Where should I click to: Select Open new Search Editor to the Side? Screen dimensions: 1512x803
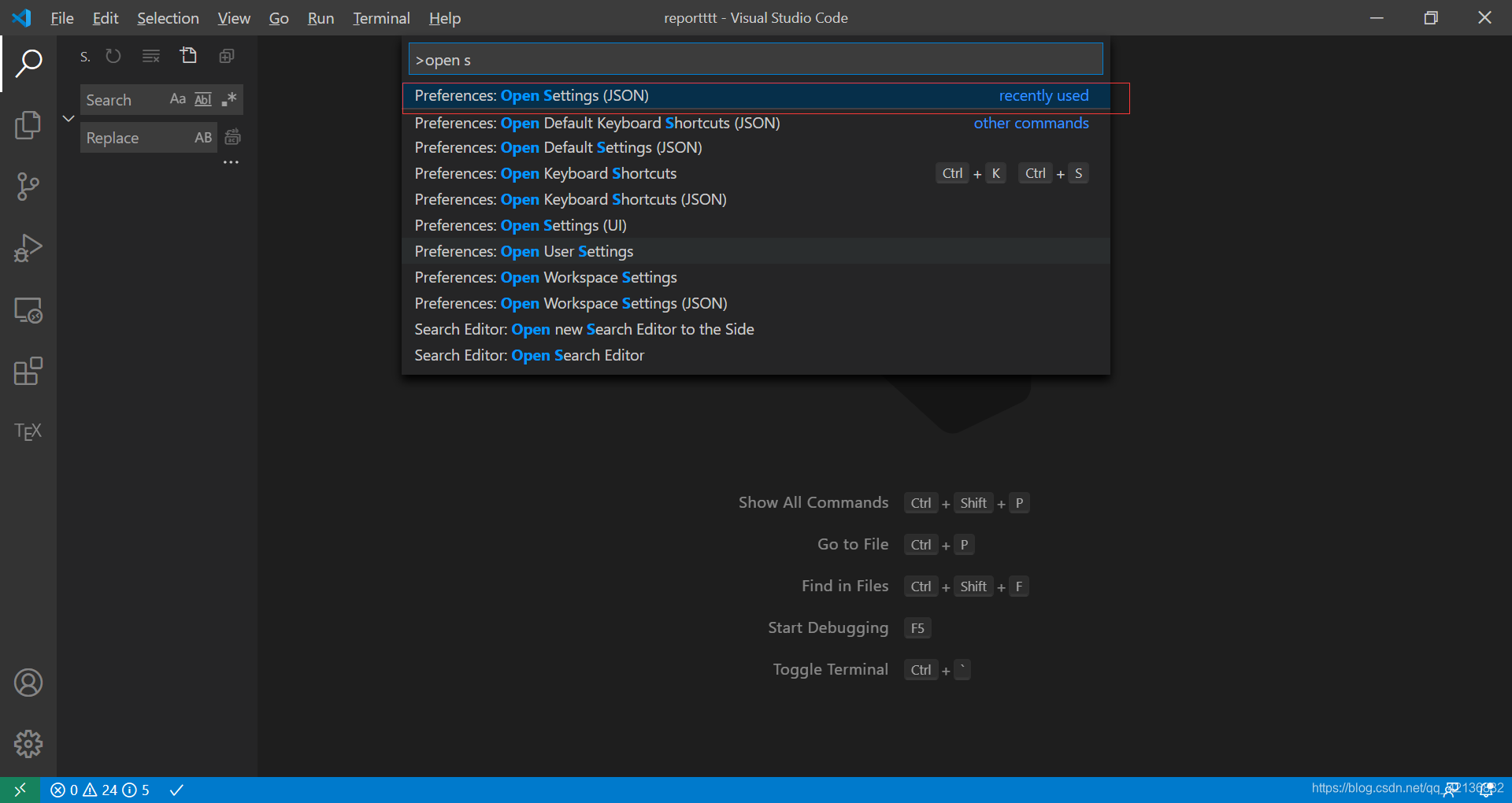point(756,330)
